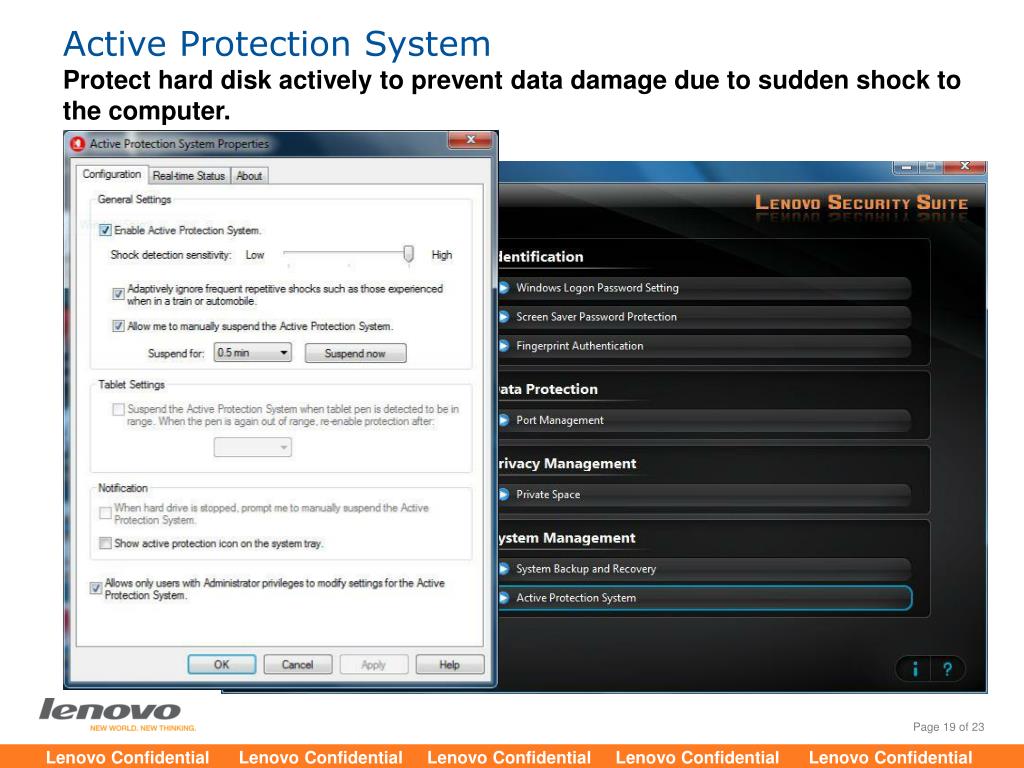Click the Apply button
The width and height of the screenshot is (1024, 768).
point(374,664)
